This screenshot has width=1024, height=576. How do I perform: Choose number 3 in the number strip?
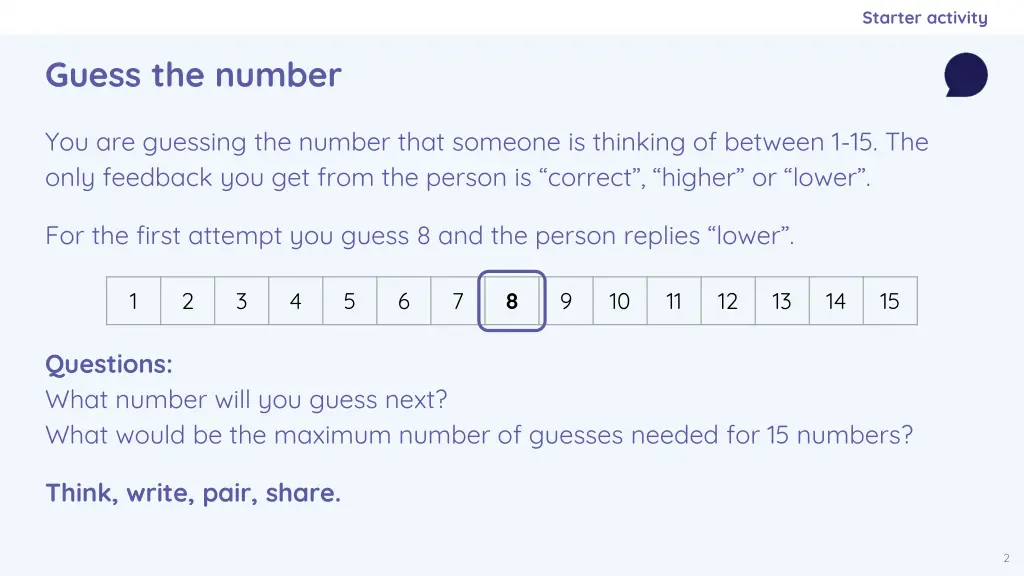pos(242,301)
